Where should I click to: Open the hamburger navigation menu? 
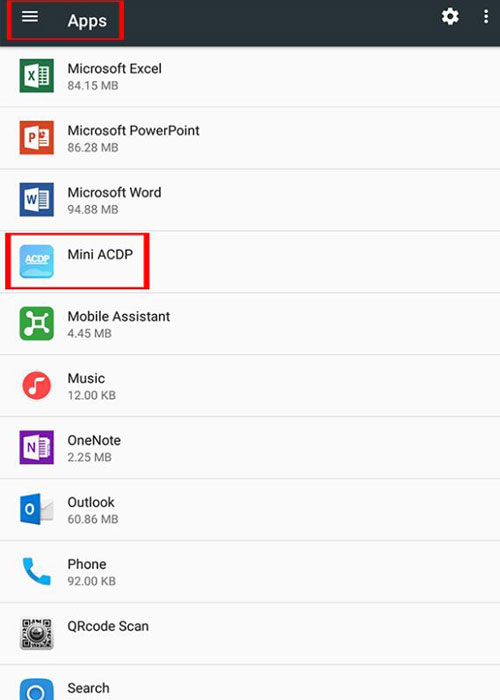(x=30, y=17)
